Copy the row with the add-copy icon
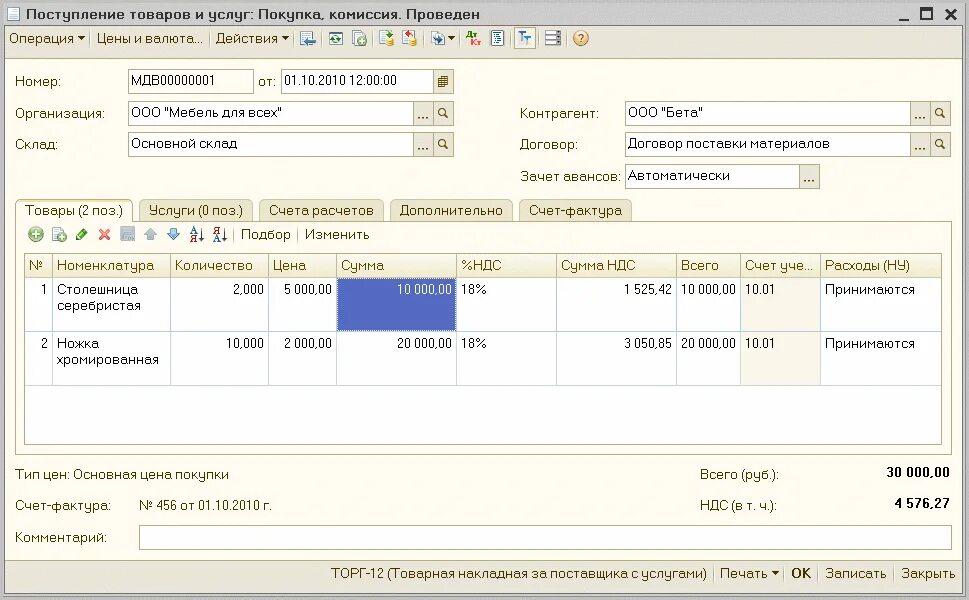The width and height of the screenshot is (969, 600). click(59, 234)
